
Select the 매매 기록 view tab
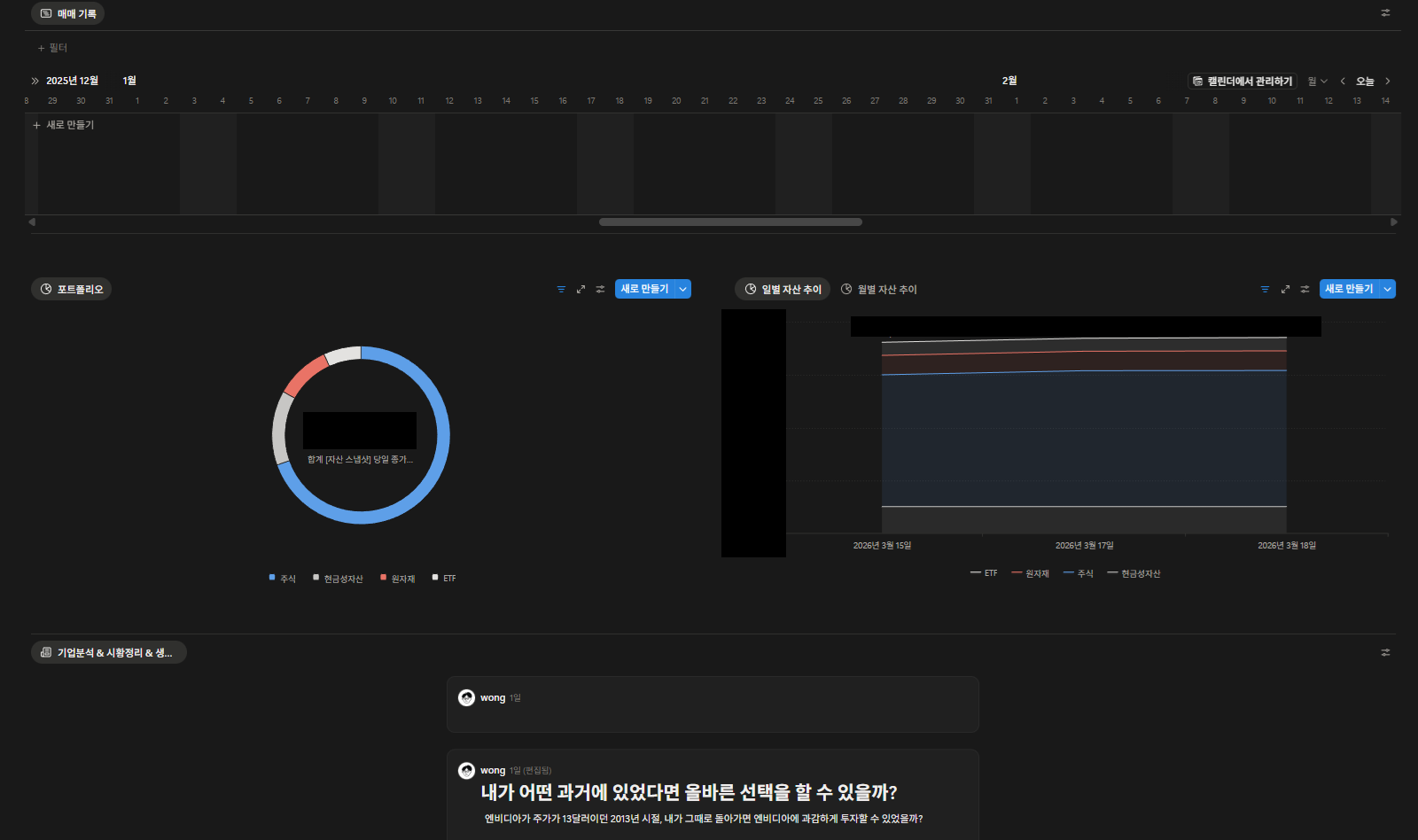(x=68, y=13)
